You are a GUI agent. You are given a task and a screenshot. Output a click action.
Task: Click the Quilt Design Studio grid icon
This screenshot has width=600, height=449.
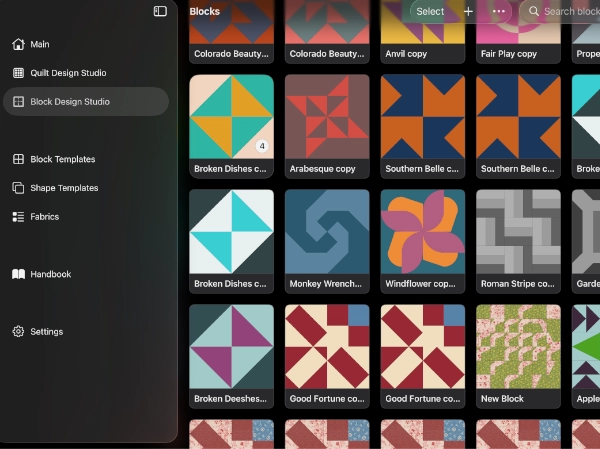(x=18, y=73)
